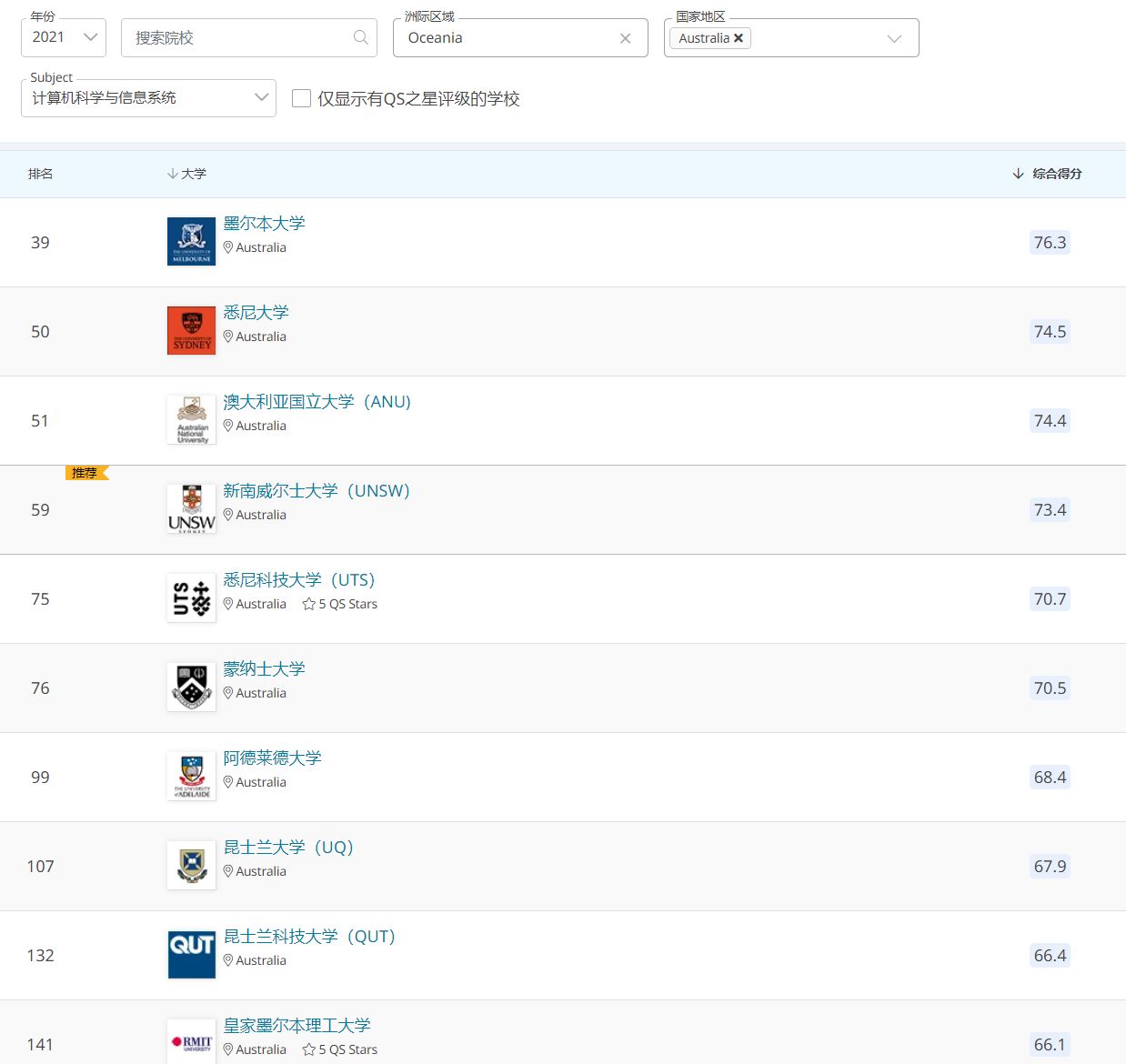The height and width of the screenshot is (1064, 1126).
Task: Clear the Oceania region selection
Action: point(625,38)
